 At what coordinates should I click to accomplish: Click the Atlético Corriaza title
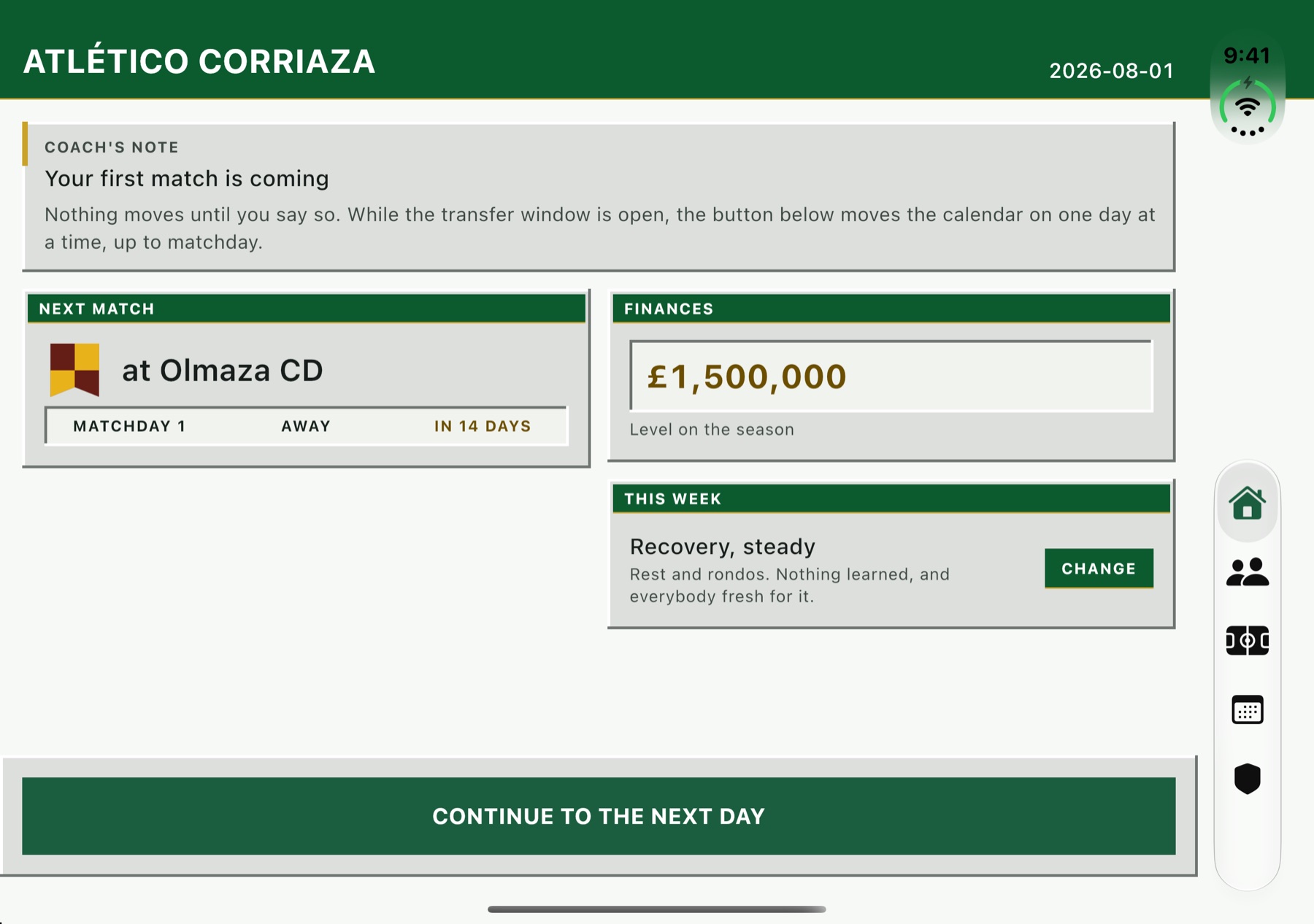(199, 61)
